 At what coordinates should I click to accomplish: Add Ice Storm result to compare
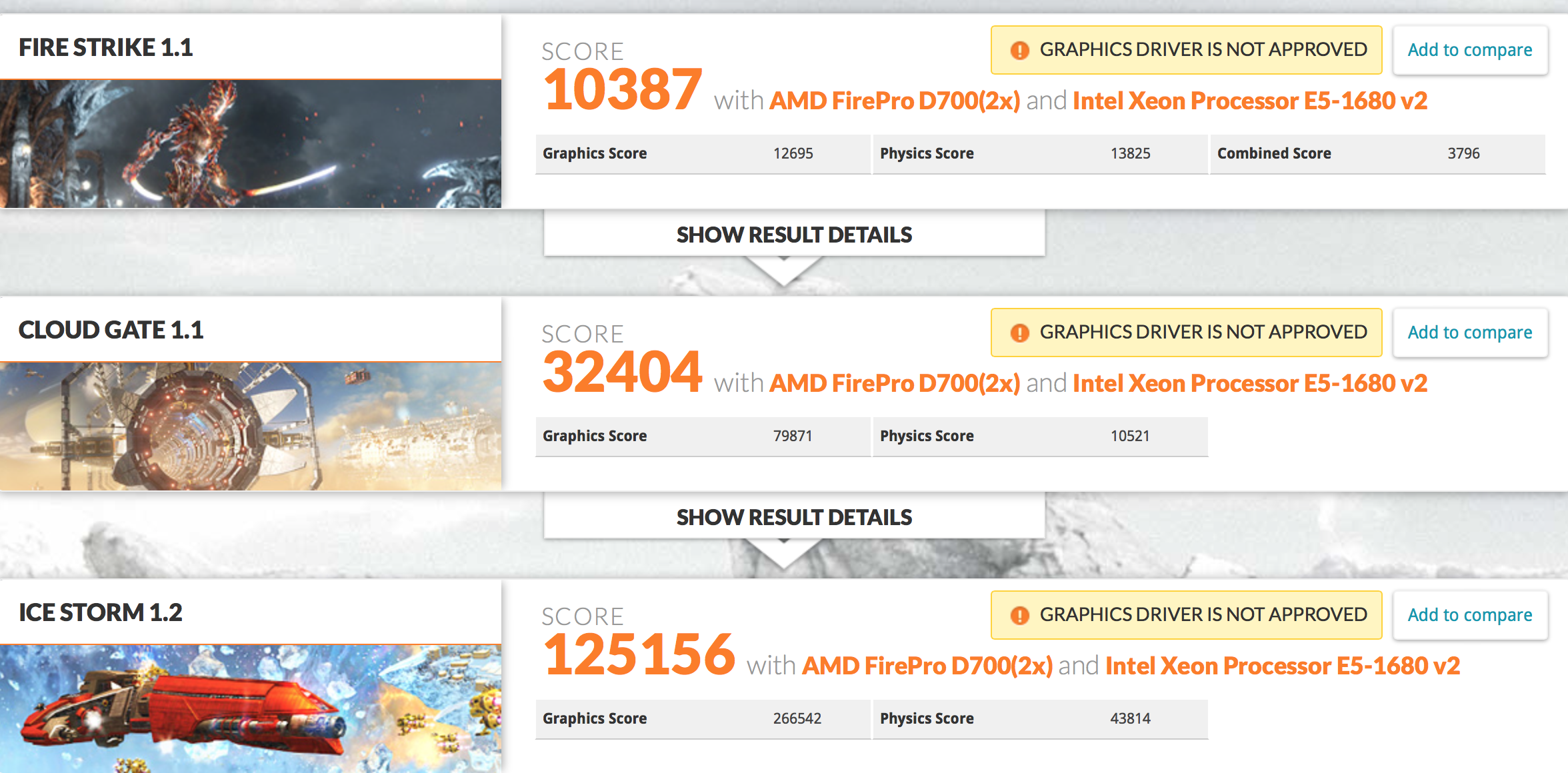click(1470, 615)
